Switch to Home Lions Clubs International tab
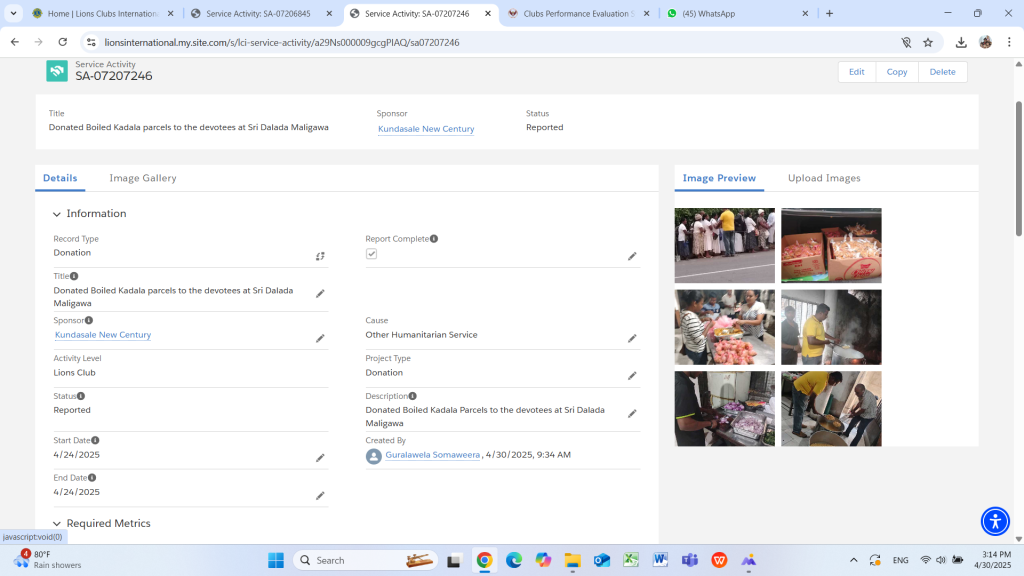This screenshot has width=1024, height=576. click(x=103, y=13)
